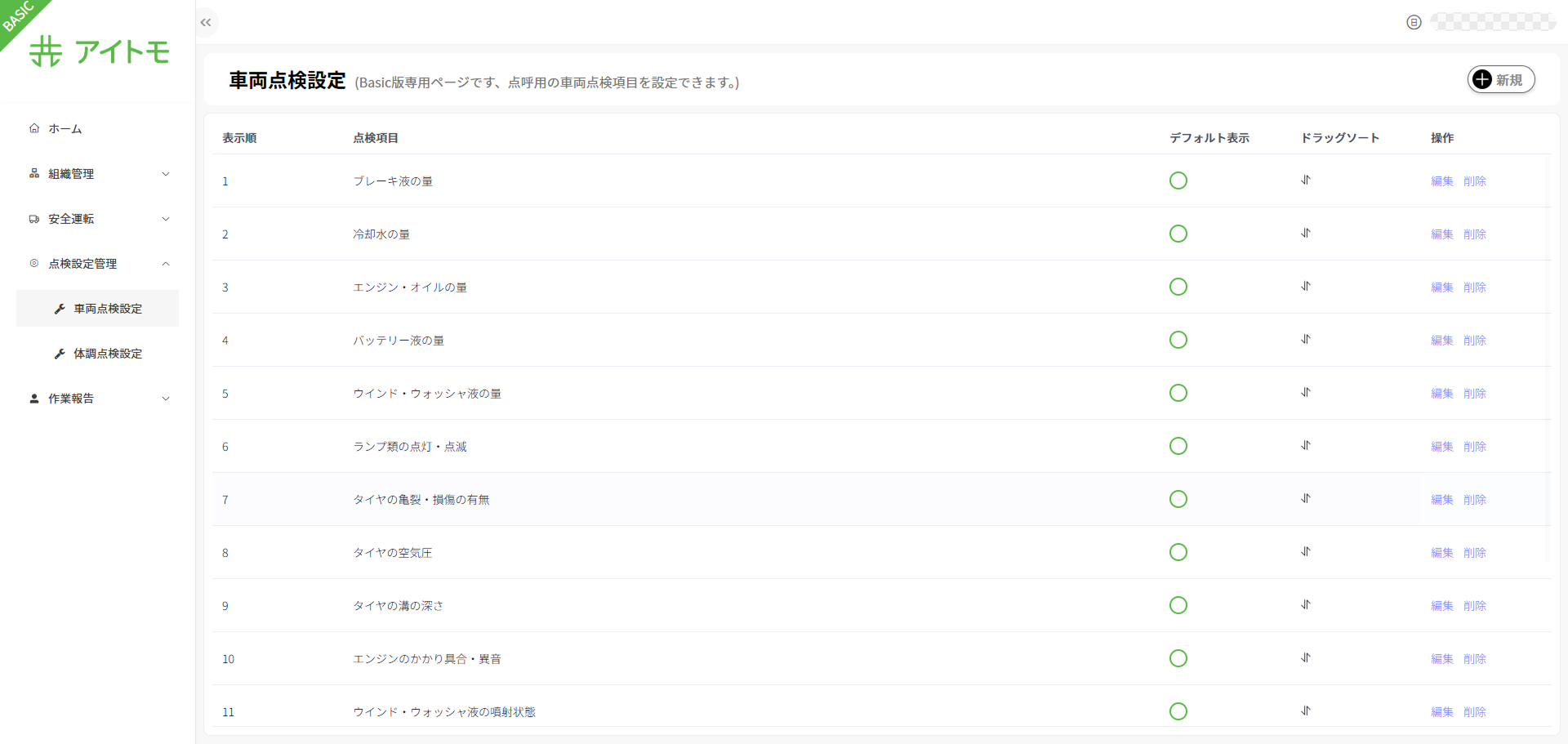Click the user account icon in header
The height and width of the screenshot is (744, 1568).
pos(1414,23)
